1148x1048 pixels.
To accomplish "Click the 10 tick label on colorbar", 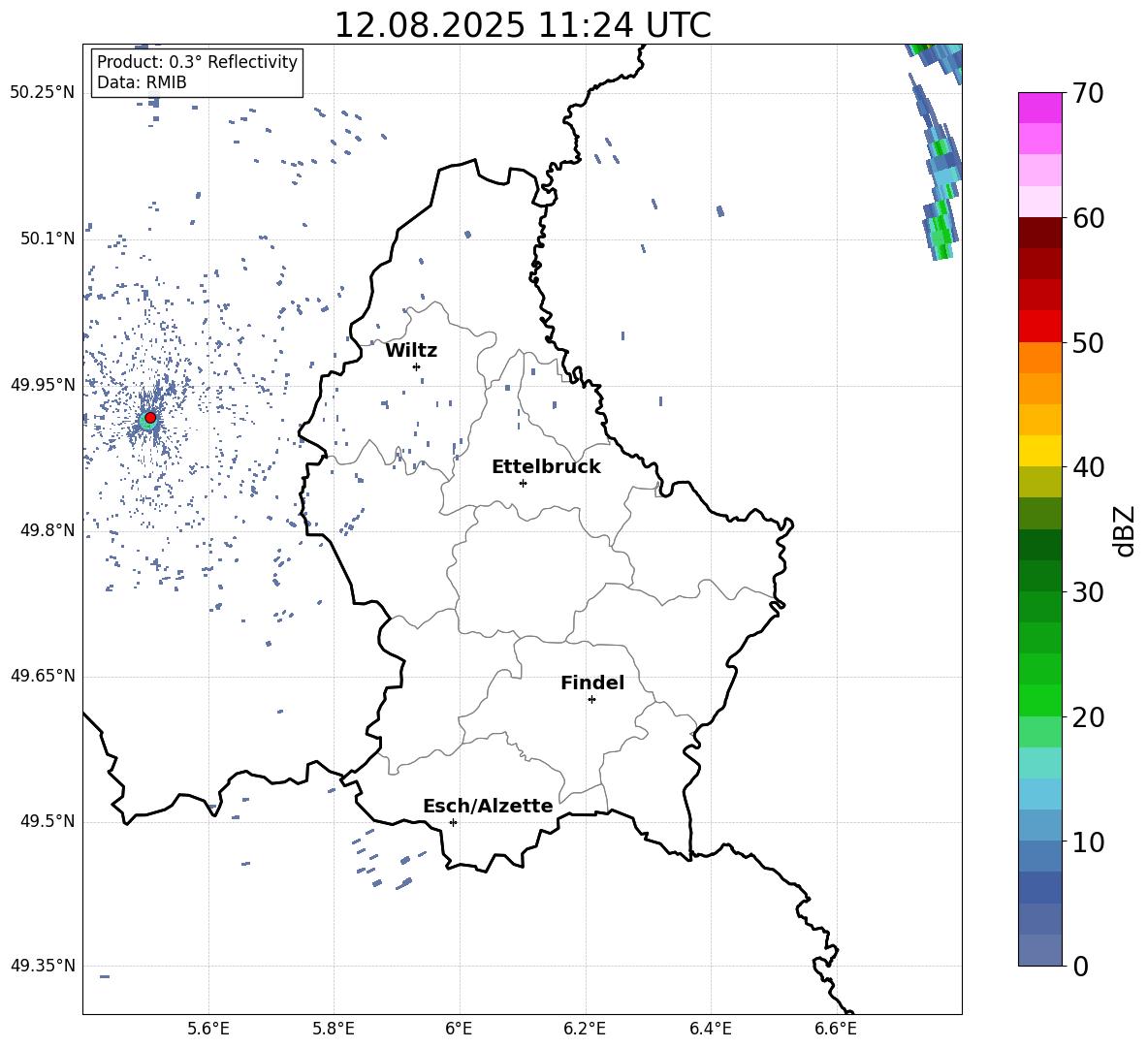I will click(x=1088, y=842).
